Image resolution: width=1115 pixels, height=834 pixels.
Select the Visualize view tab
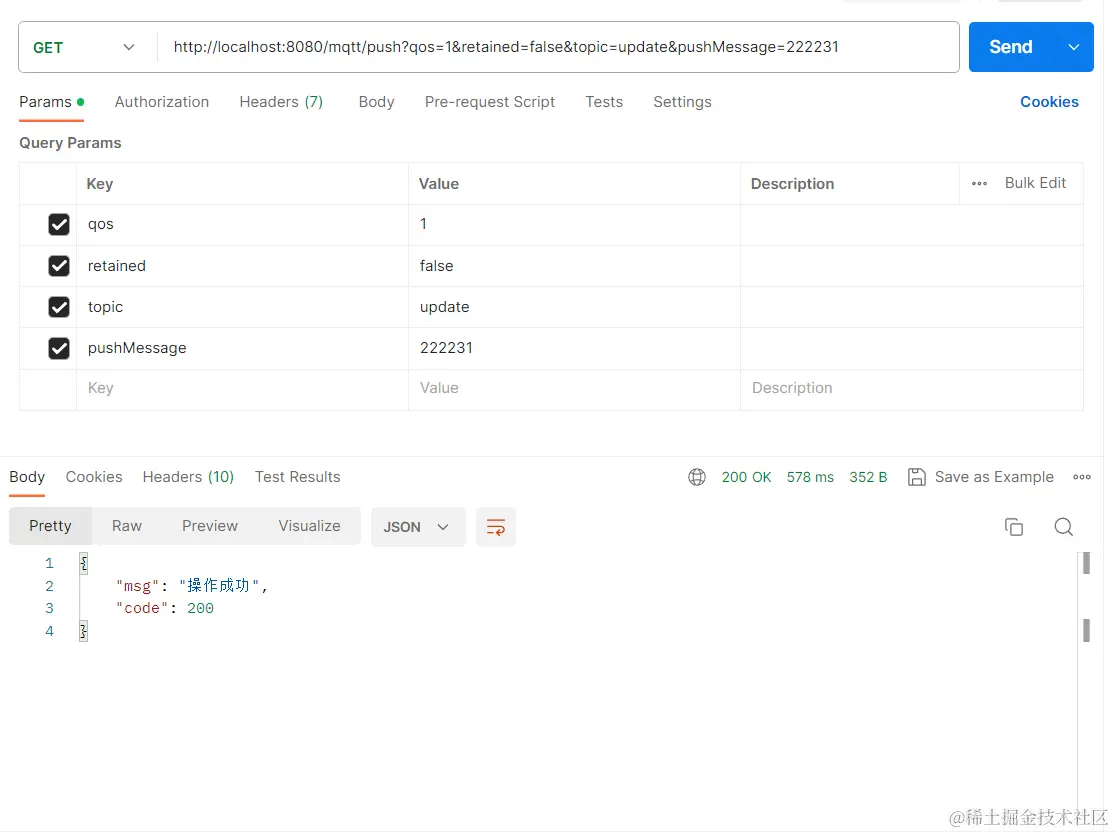[309, 526]
